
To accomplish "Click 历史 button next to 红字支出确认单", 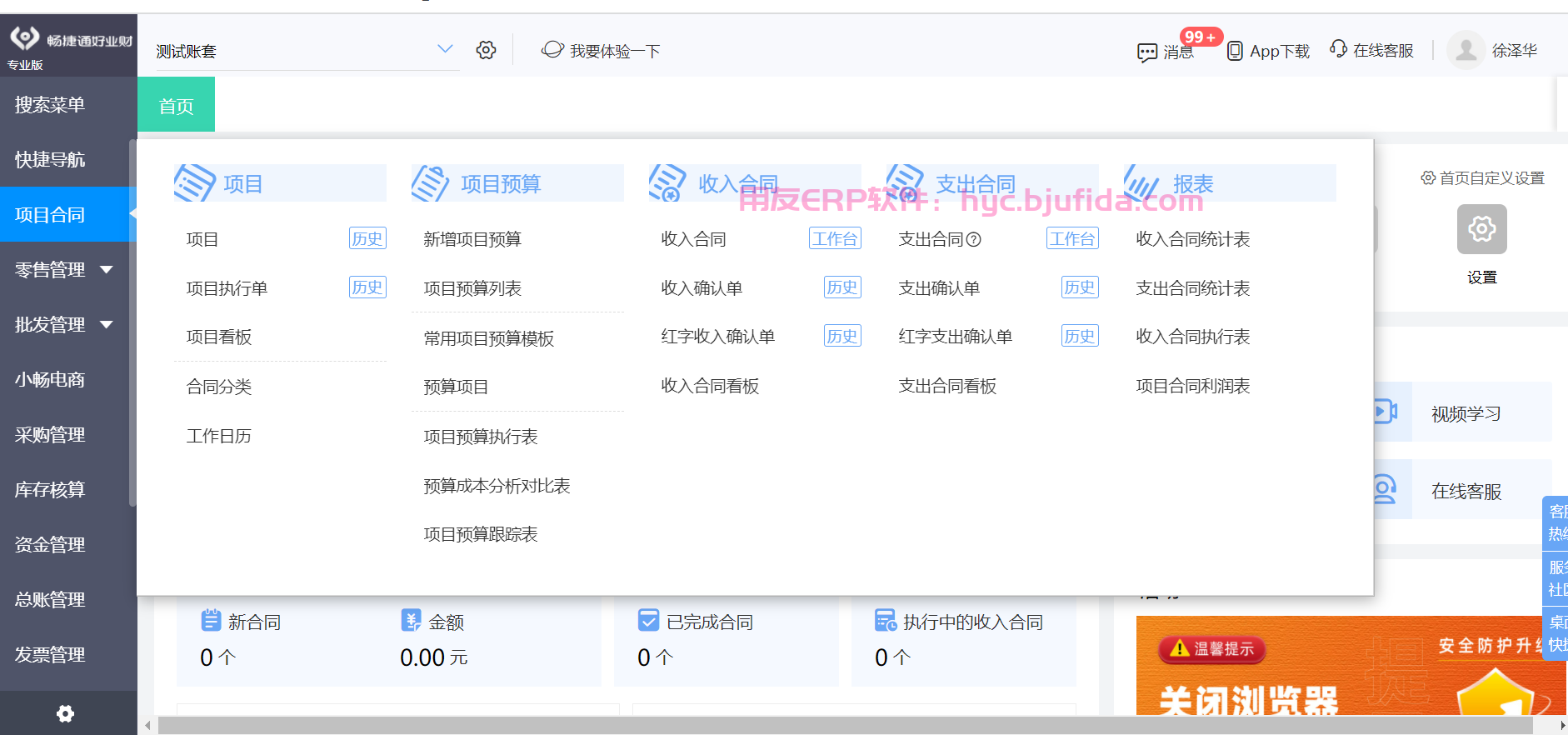I will pyautogui.click(x=1080, y=336).
